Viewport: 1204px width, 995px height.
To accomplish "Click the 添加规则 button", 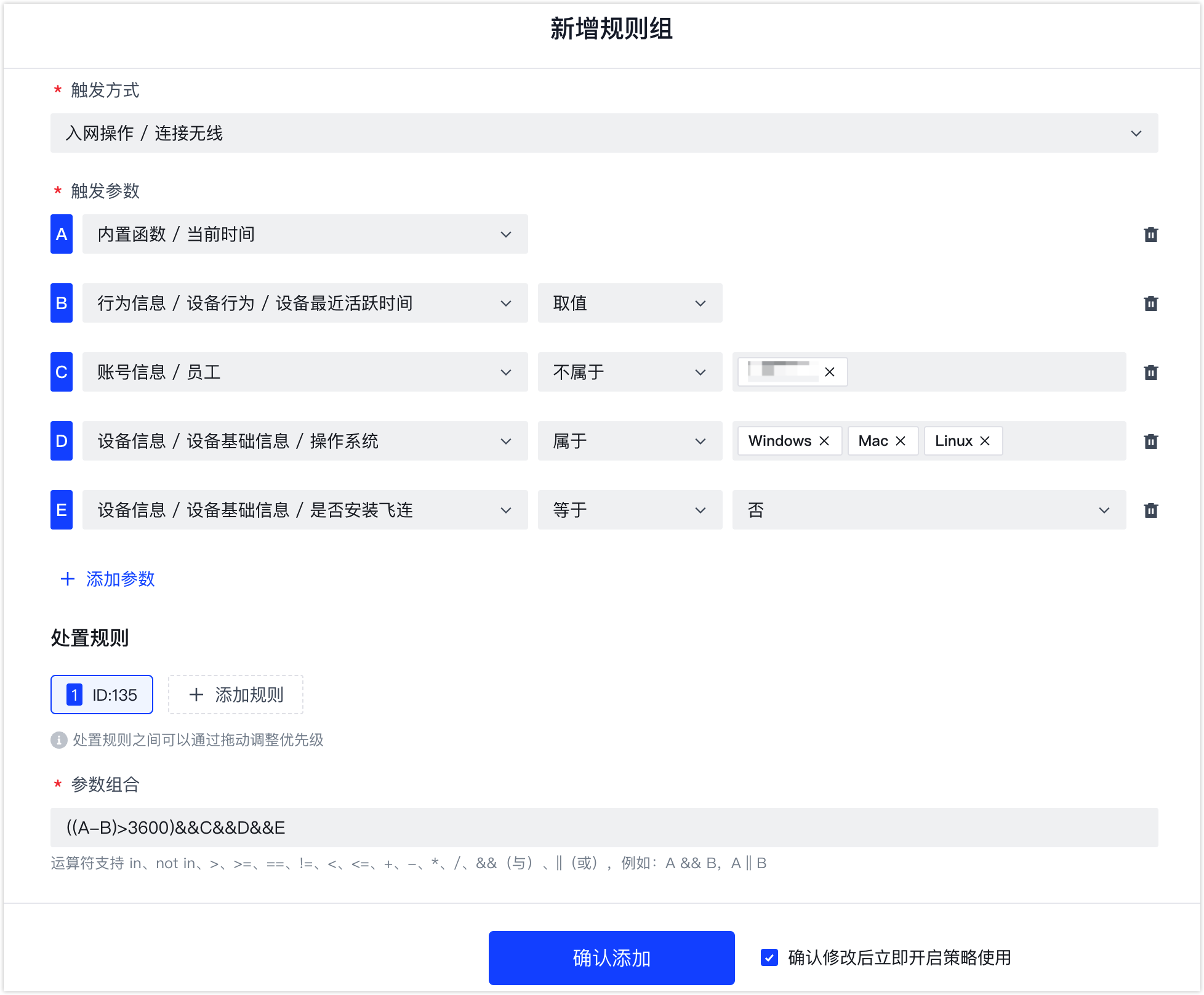I will pos(236,695).
